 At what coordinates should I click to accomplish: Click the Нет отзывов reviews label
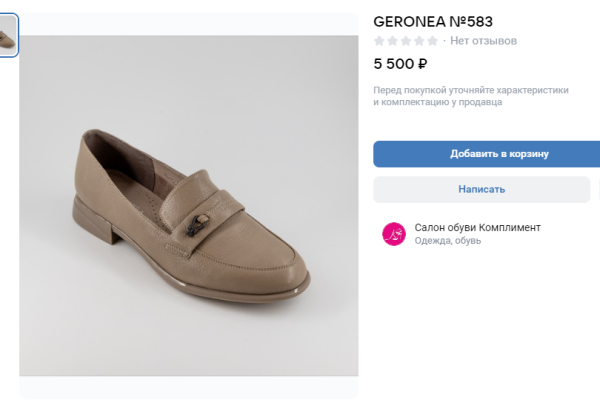click(484, 41)
